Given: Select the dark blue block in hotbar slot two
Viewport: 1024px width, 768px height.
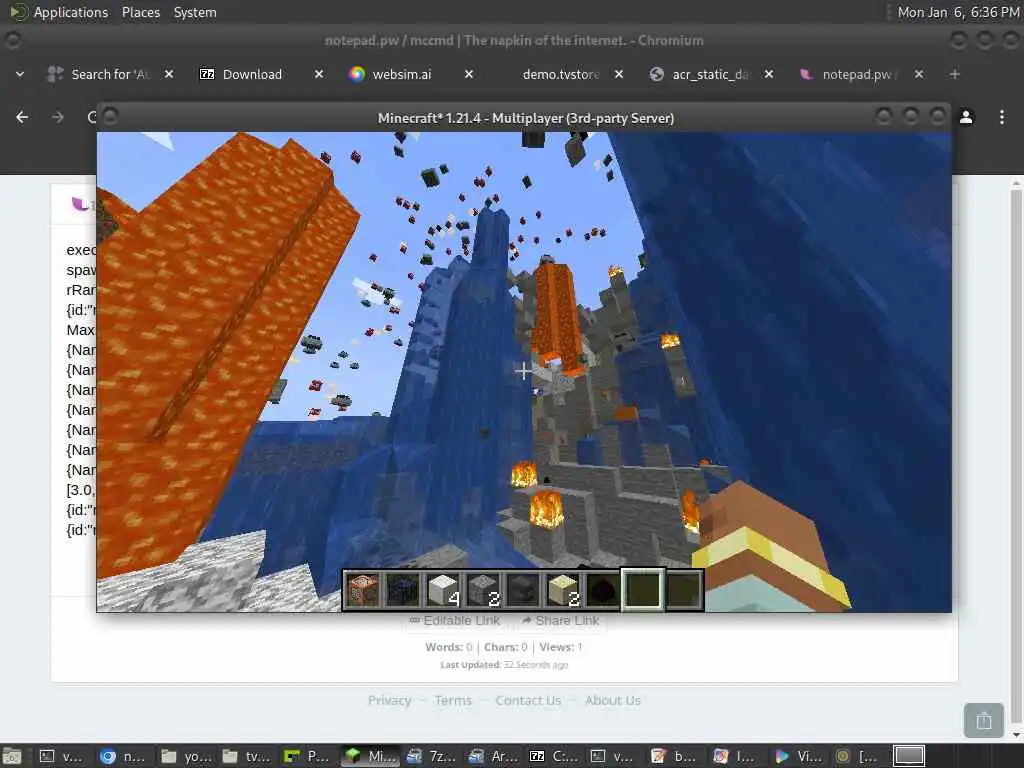Looking at the screenshot, I should (x=402, y=590).
